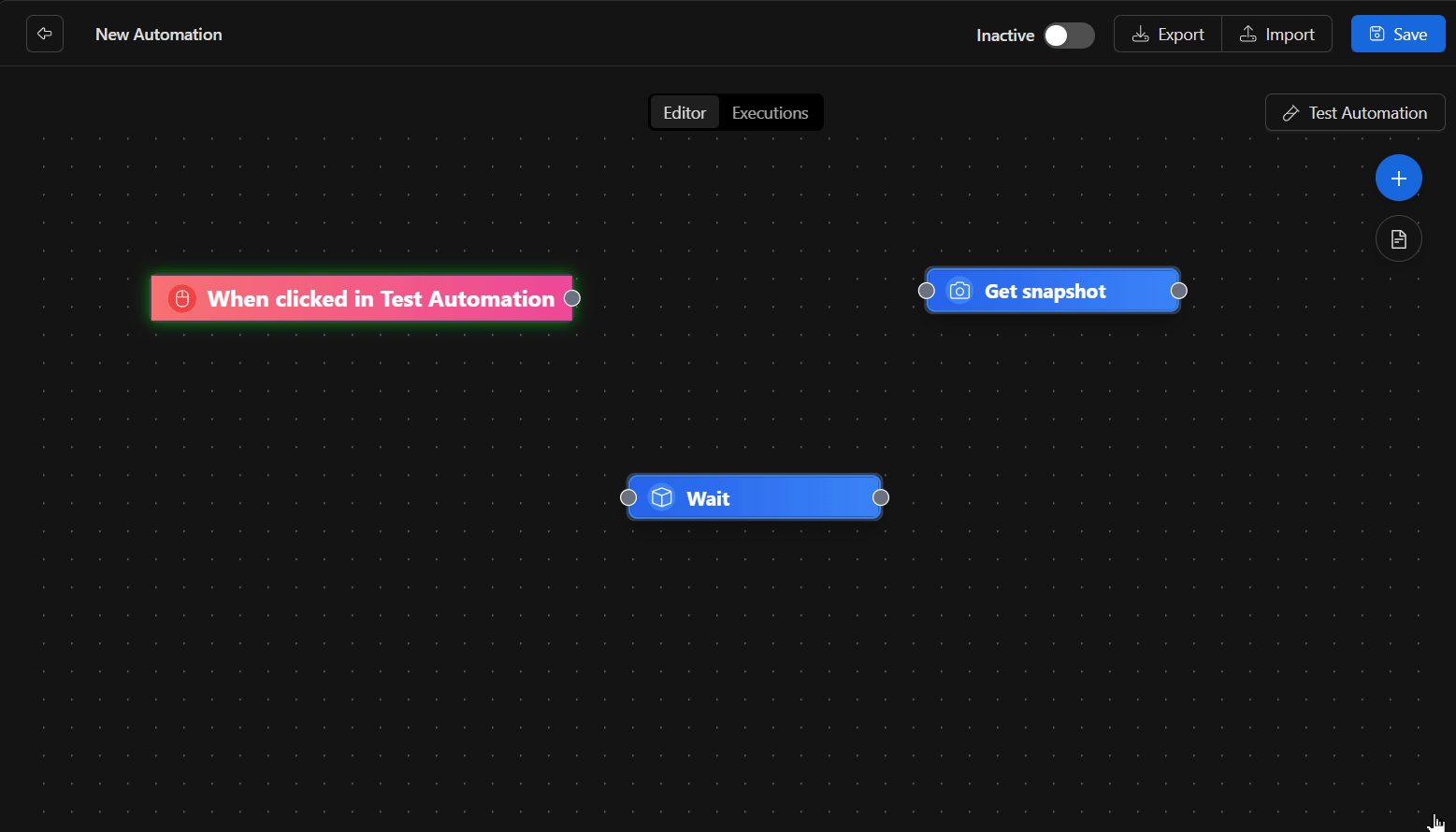Viewport: 1456px width, 832px height.
Task: Open the notes document icon button
Action: tap(1398, 238)
